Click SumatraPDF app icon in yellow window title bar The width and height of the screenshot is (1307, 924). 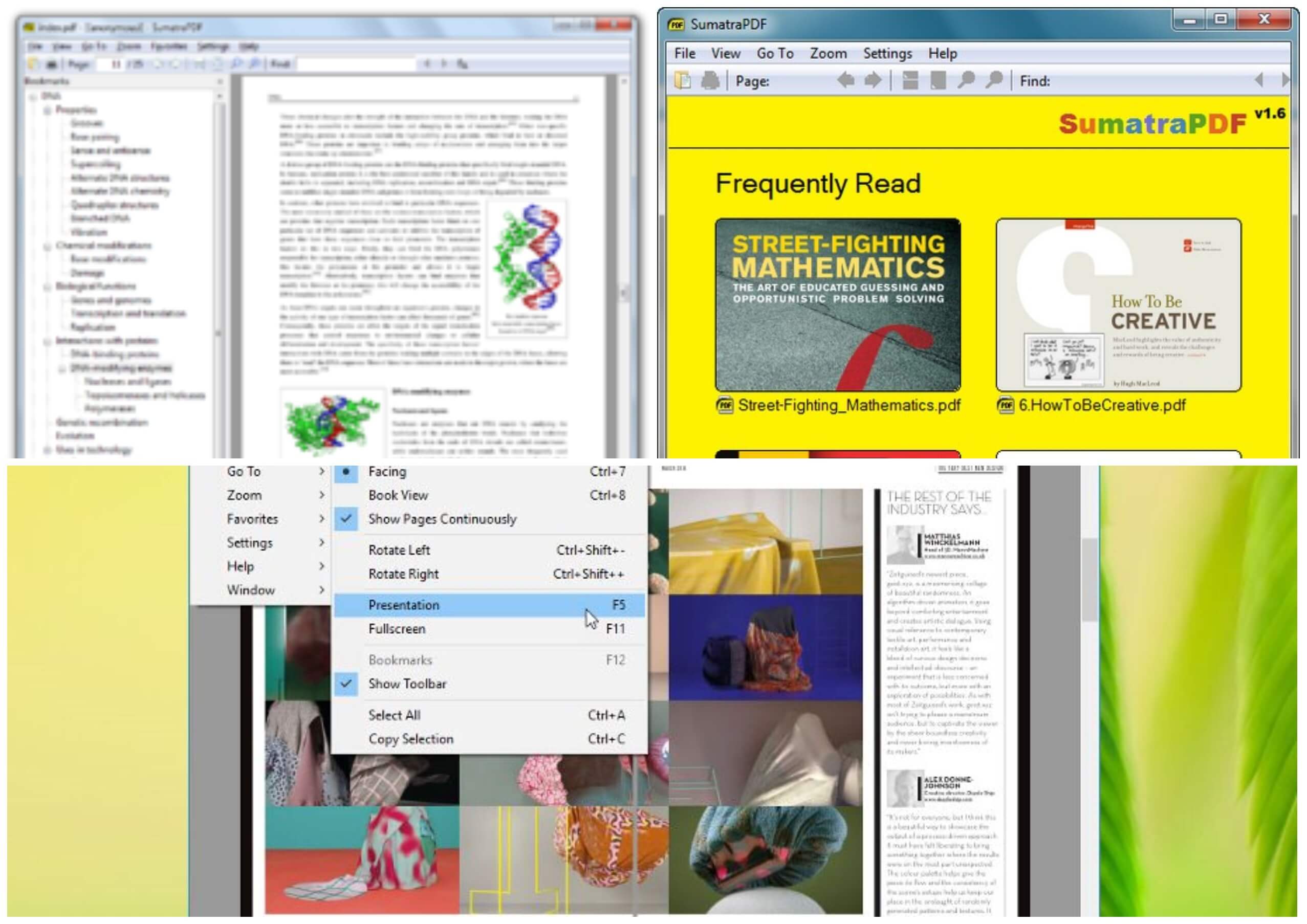[676, 25]
